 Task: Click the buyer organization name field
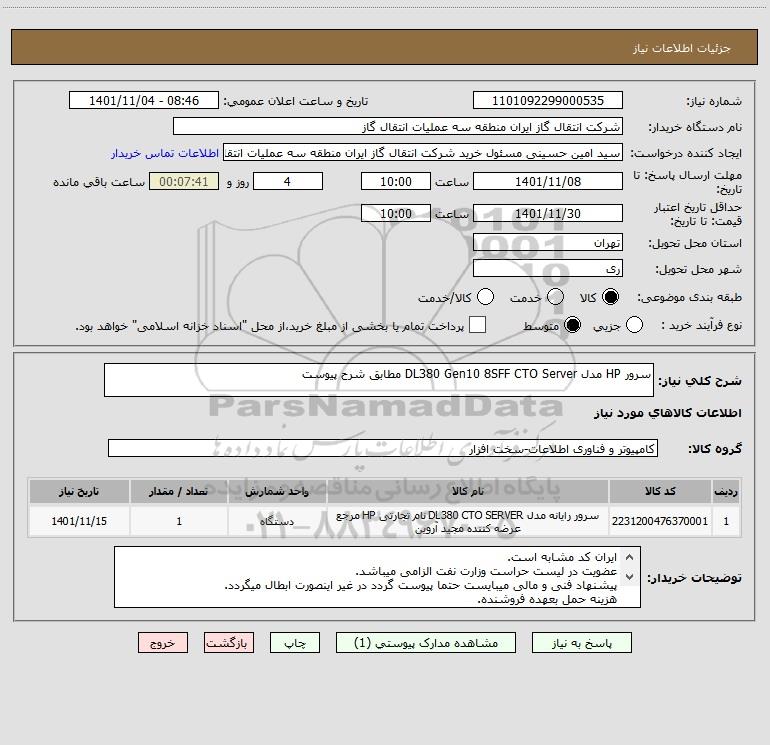pos(398,127)
